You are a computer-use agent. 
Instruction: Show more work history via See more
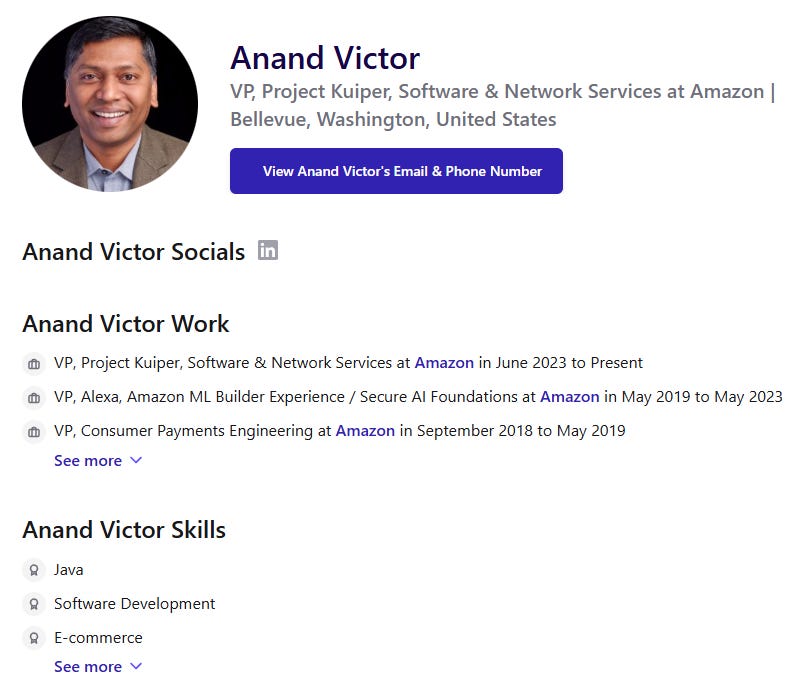coord(88,460)
